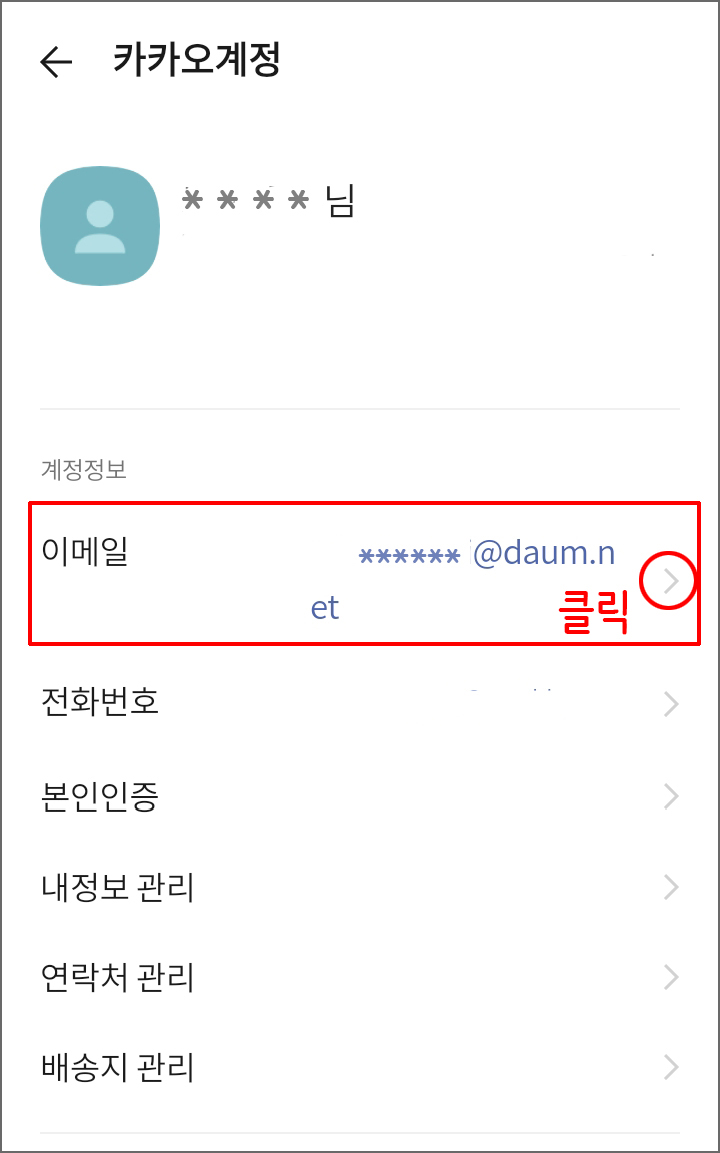Tap the chevron next to 연락처 관리
The image size is (720, 1153).
(x=671, y=977)
